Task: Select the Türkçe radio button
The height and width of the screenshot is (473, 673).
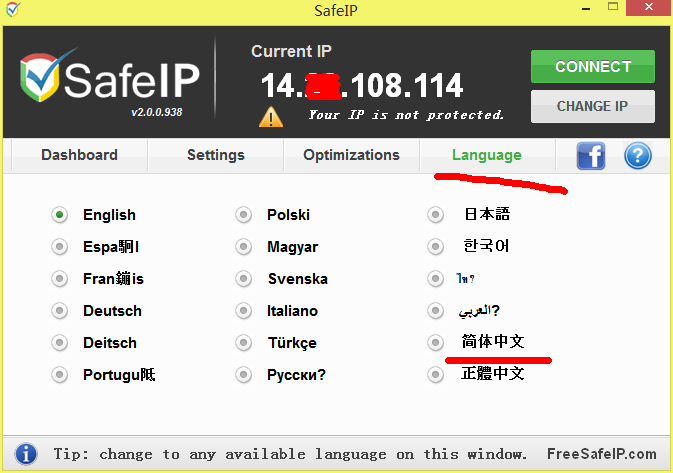Action: pyautogui.click(x=243, y=343)
